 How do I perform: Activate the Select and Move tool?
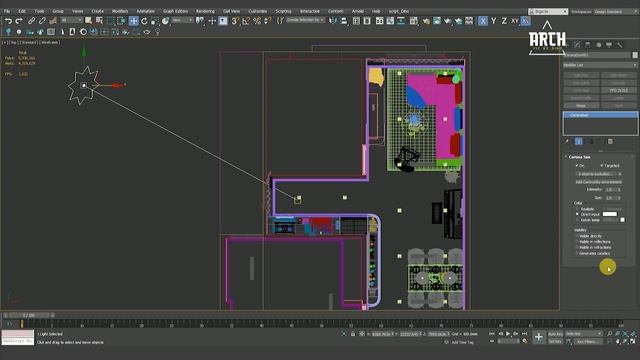pos(133,21)
